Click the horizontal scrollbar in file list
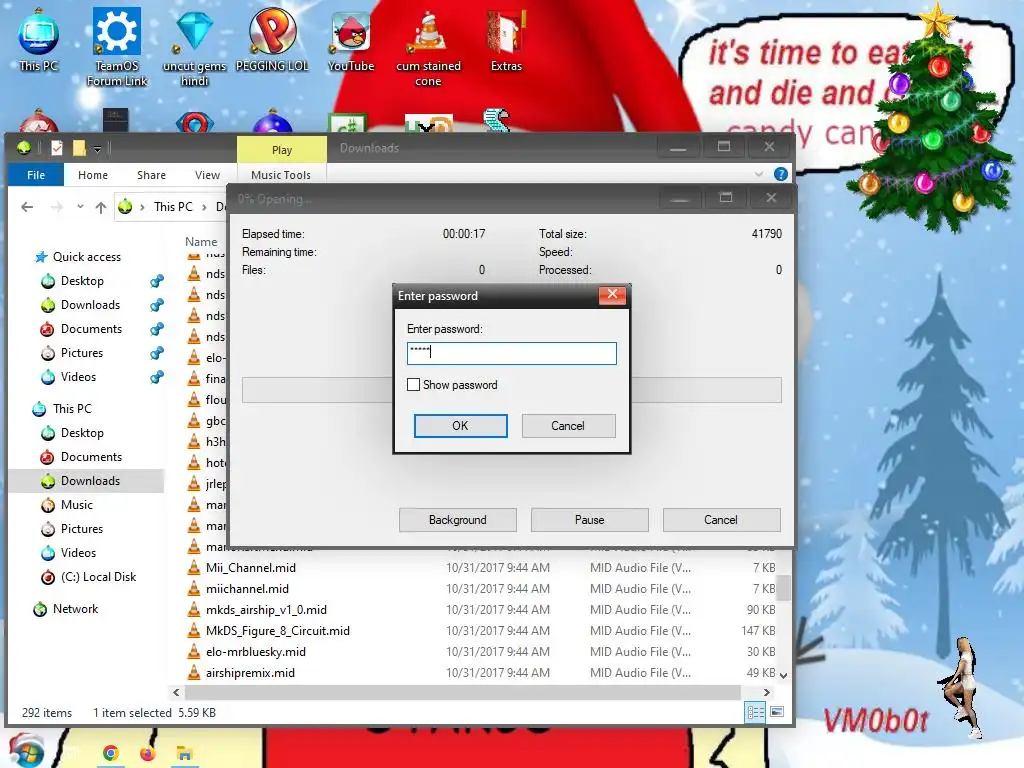This screenshot has width=1024, height=768. coord(462,692)
